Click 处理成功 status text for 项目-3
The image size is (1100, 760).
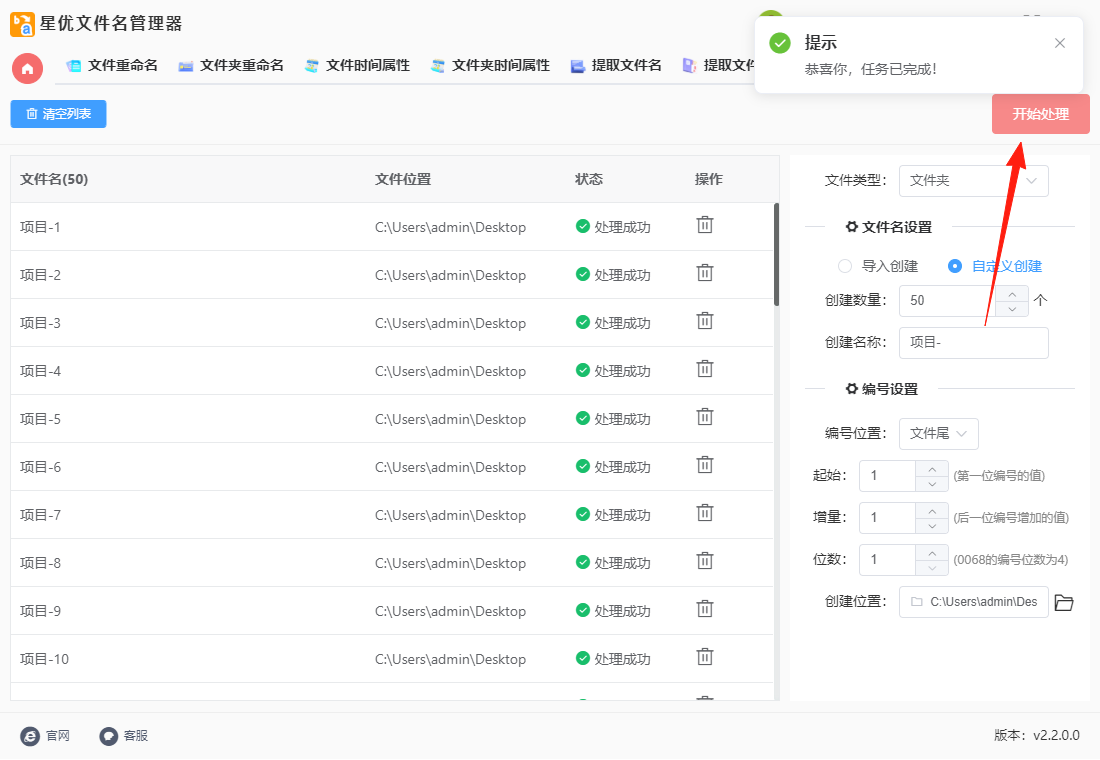coord(622,323)
